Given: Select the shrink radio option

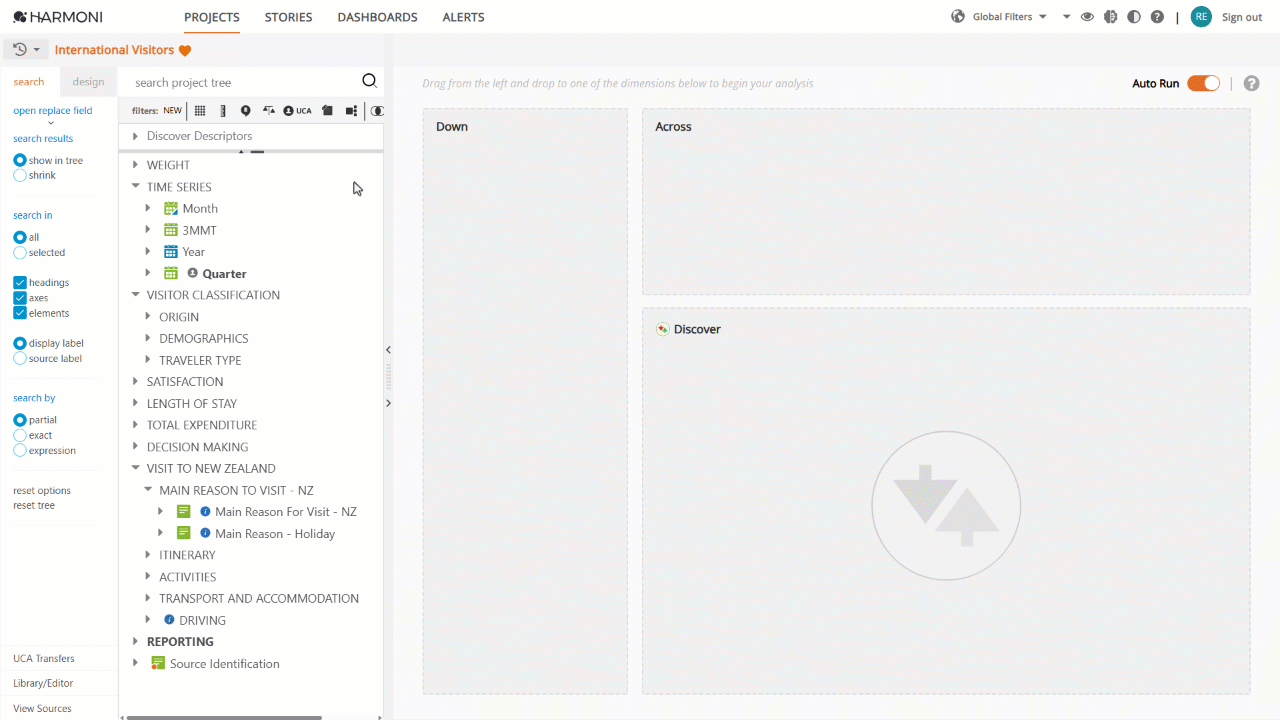Looking at the screenshot, I should point(20,175).
